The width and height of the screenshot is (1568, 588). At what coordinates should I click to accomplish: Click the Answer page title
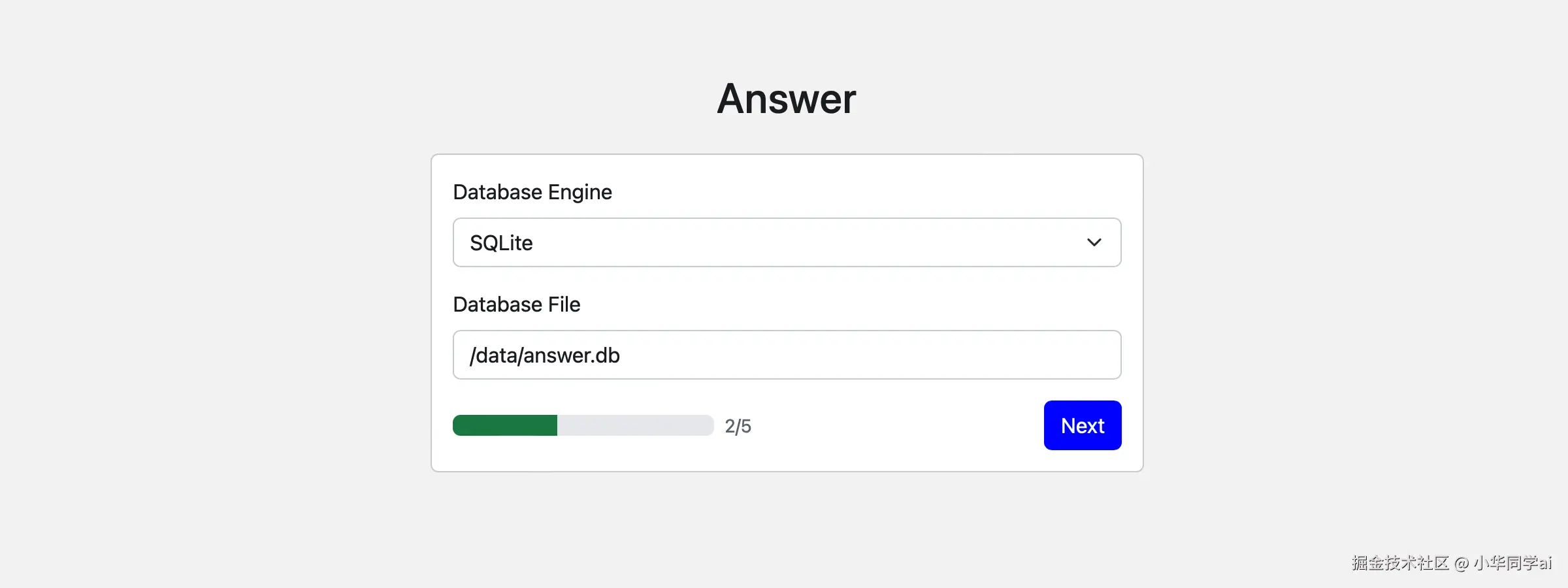pyautogui.click(x=785, y=98)
